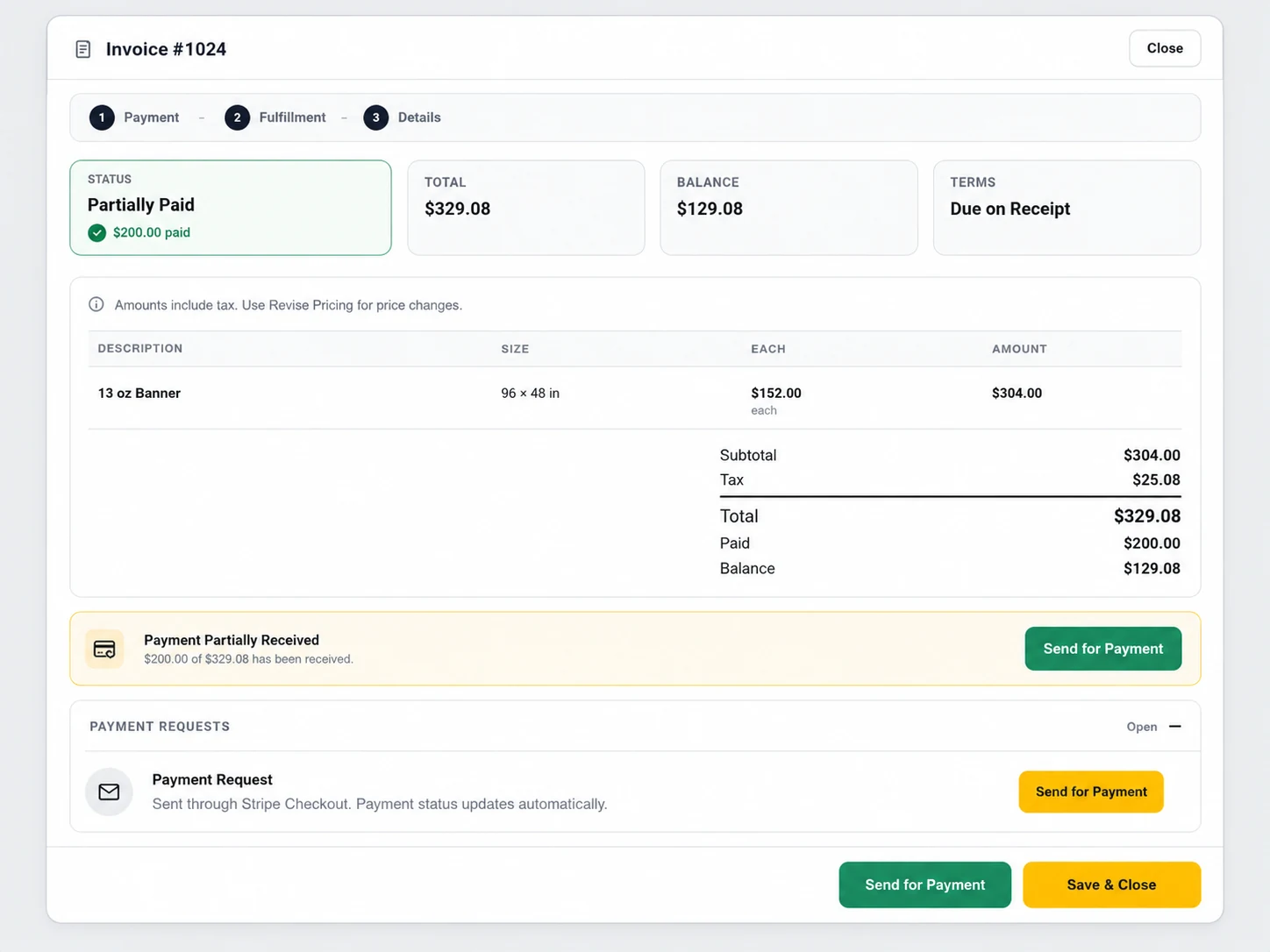Click the info icon next to tax note
The width and height of the screenshot is (1270, 952).
96,304
